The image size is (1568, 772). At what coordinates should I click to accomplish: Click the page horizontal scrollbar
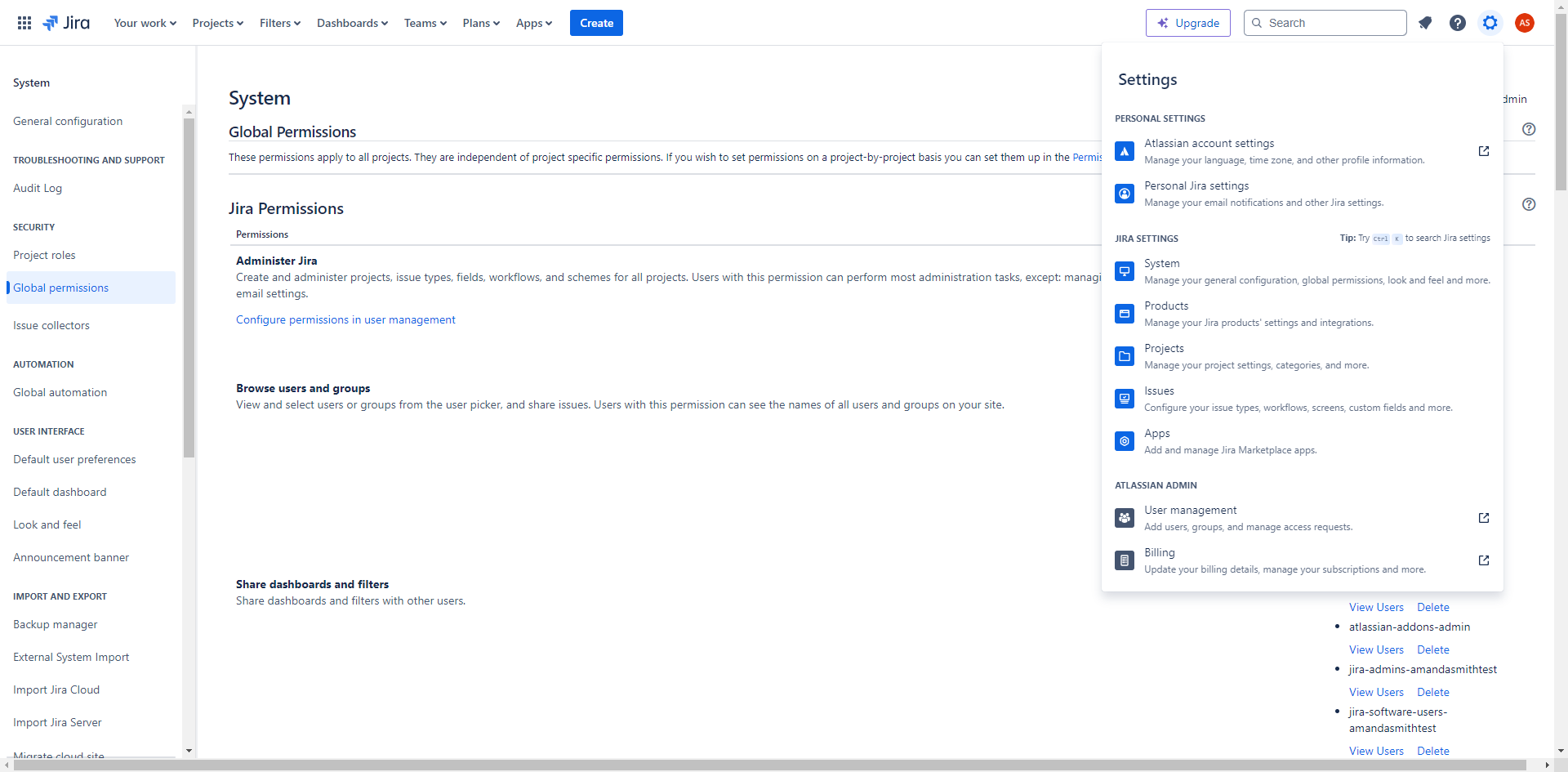pos(771,765)
